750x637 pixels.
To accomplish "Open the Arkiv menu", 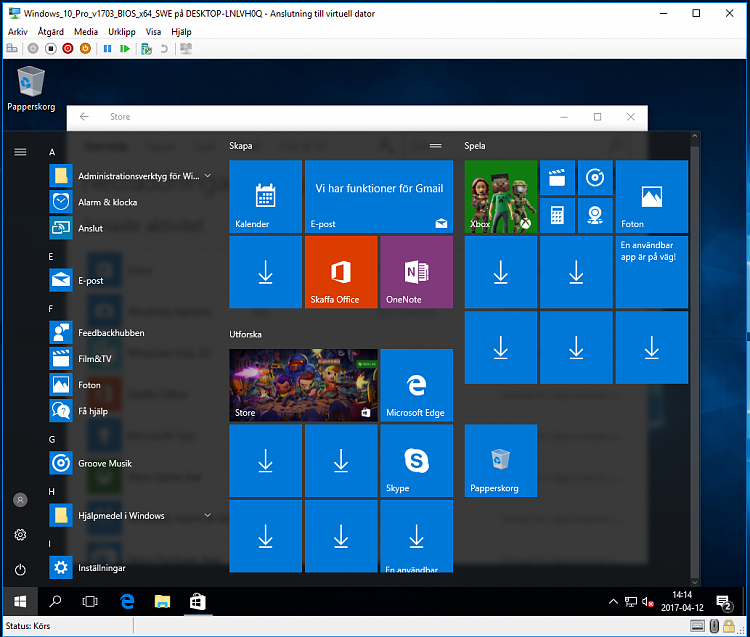I will click(x=18, y=32).
